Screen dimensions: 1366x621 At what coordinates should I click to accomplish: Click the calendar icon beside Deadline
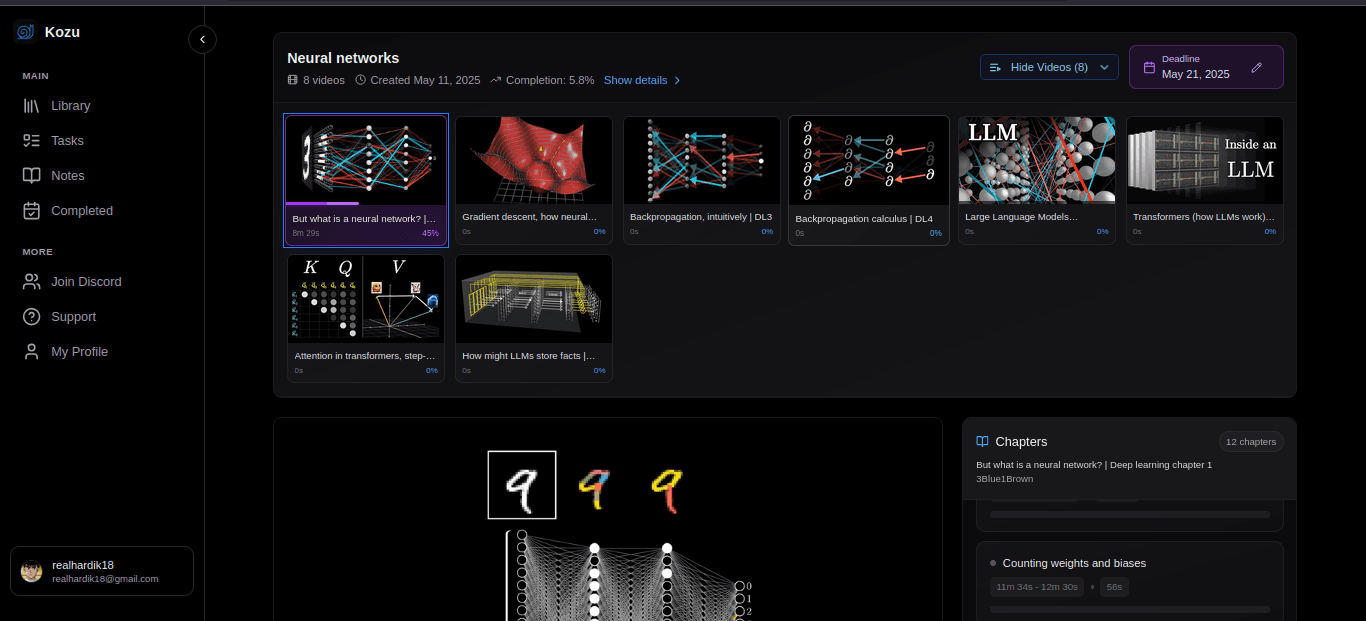click(x=1147, y=66)
